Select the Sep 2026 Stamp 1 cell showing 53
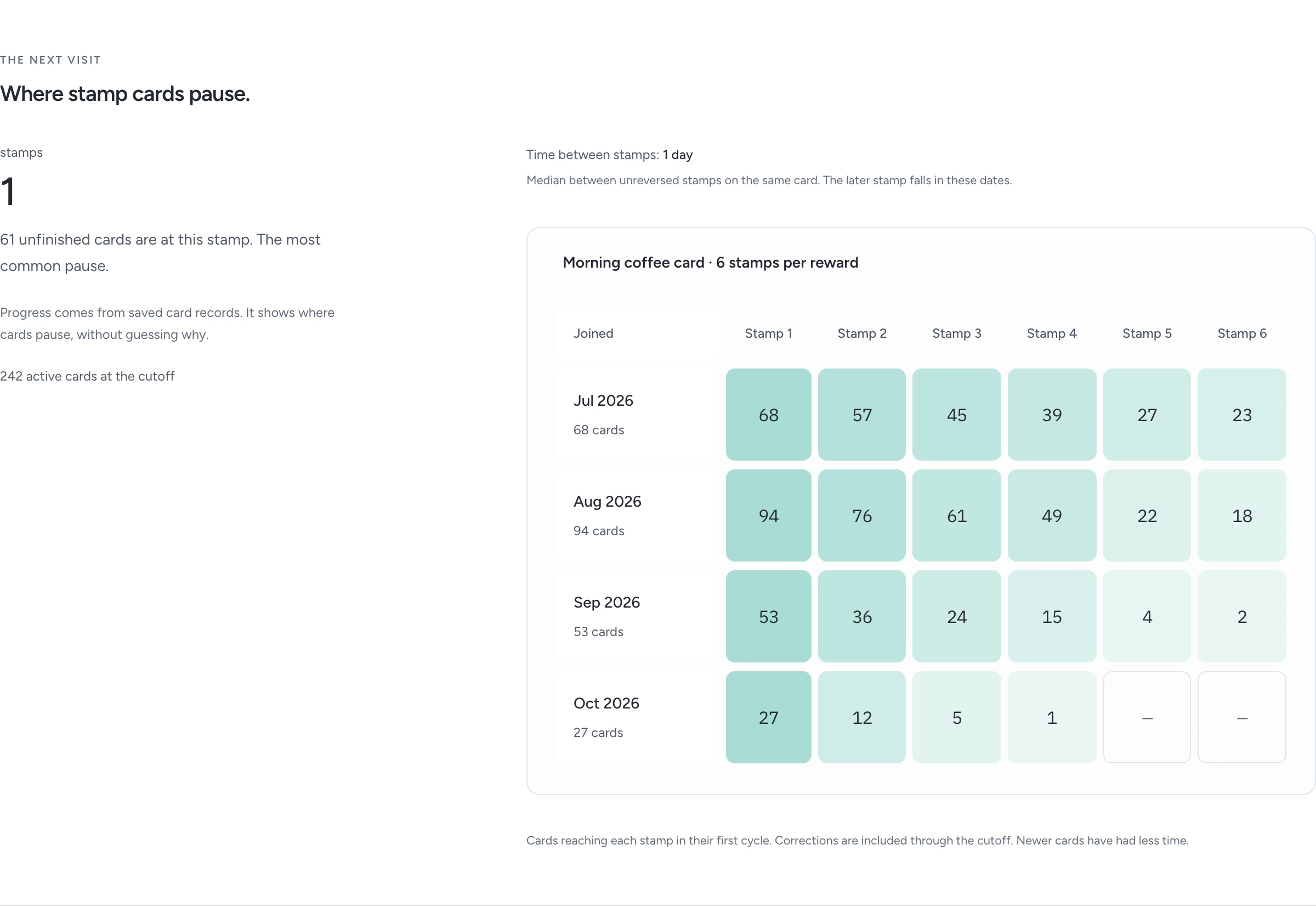 768,616
